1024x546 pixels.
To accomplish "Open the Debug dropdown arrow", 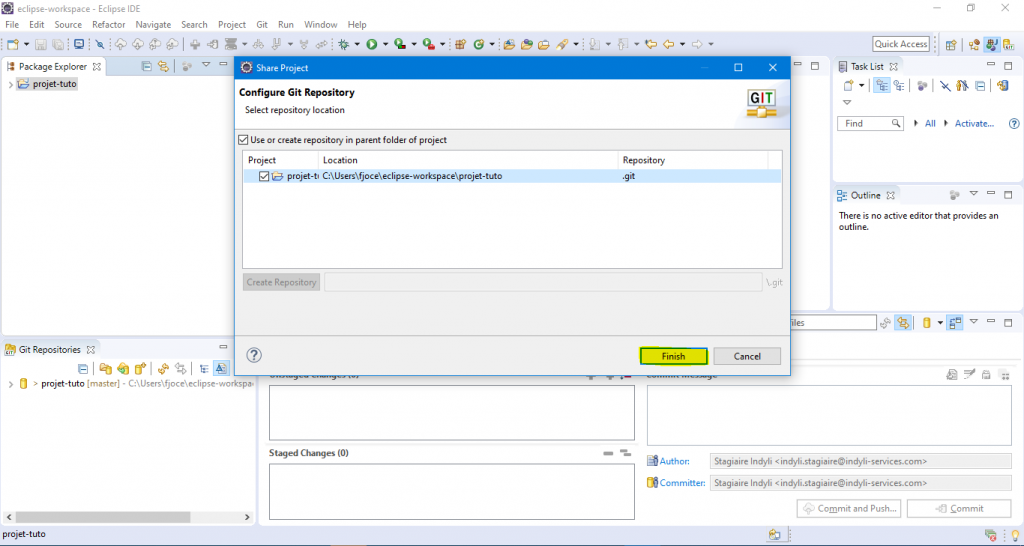I will pyautogui.click(x=357, y=44).
